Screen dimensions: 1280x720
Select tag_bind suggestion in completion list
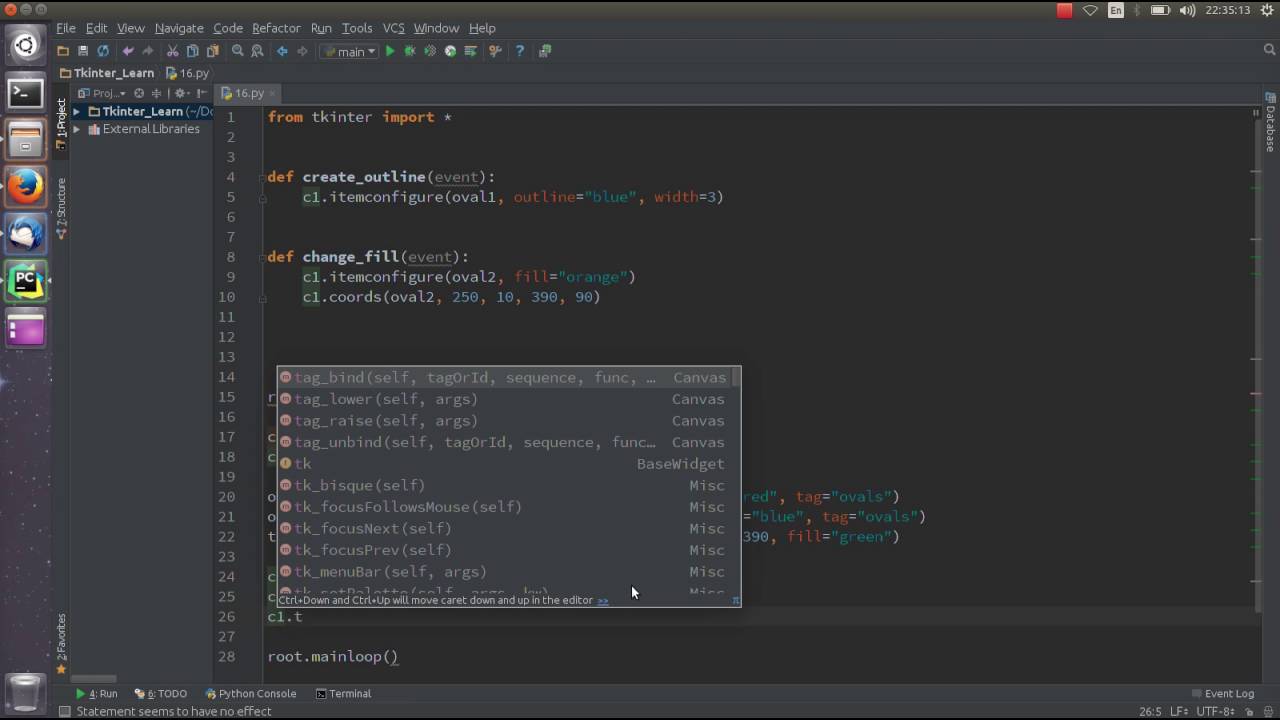point(505,377)
